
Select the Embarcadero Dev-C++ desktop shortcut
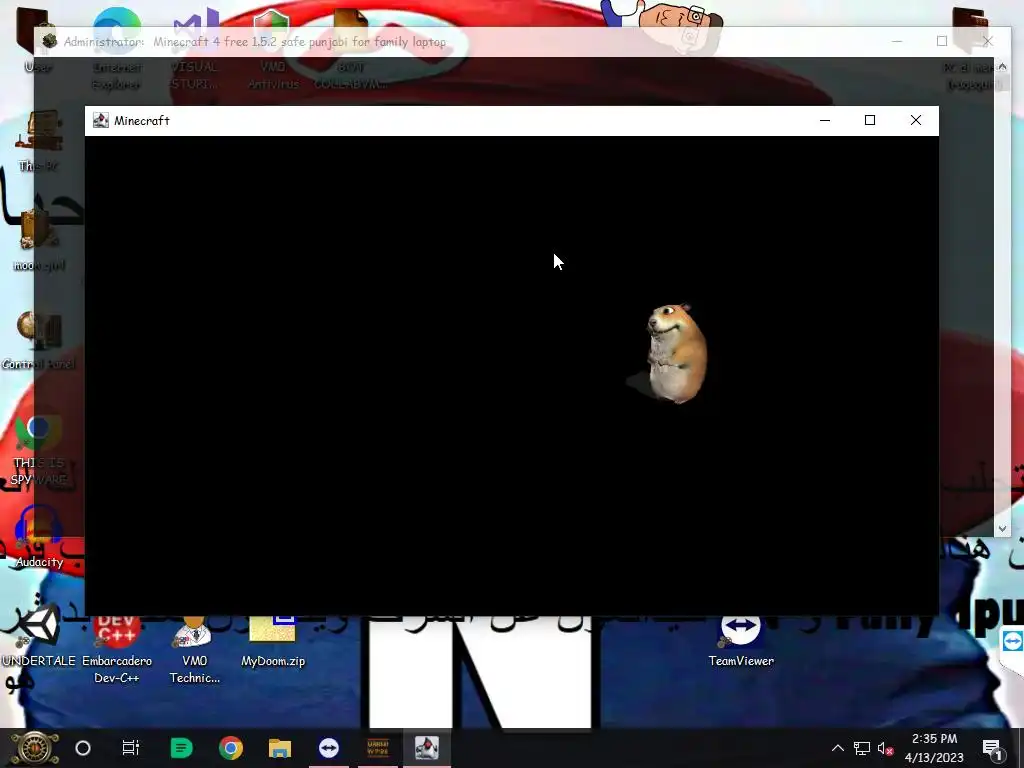117,649
